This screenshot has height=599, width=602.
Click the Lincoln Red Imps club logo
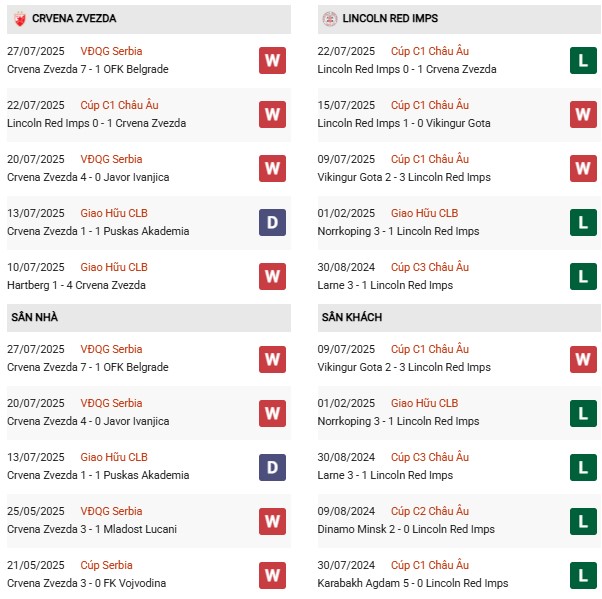[x=329, y=18]
